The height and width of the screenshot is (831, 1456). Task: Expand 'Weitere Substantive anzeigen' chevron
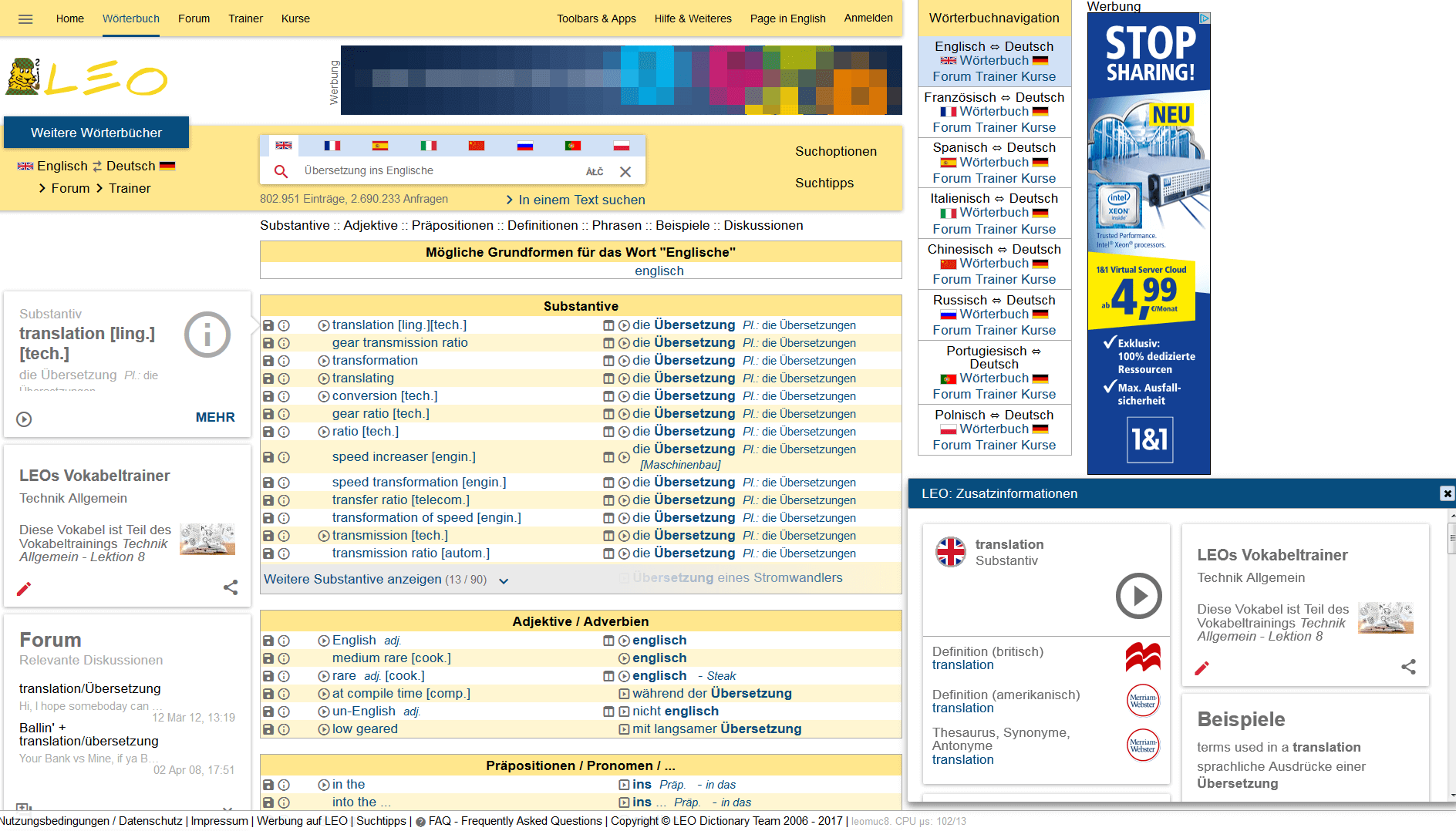504,580
